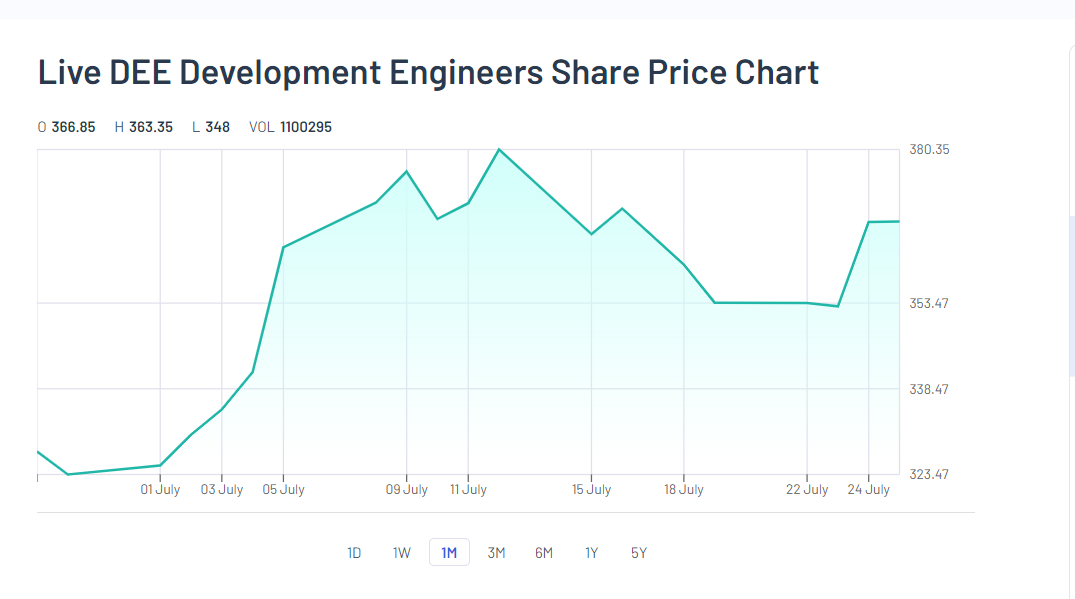Choose the 6M chart period
This screenshot has height=599, width=1075.
pyautogui.click(x=544, y=553)
